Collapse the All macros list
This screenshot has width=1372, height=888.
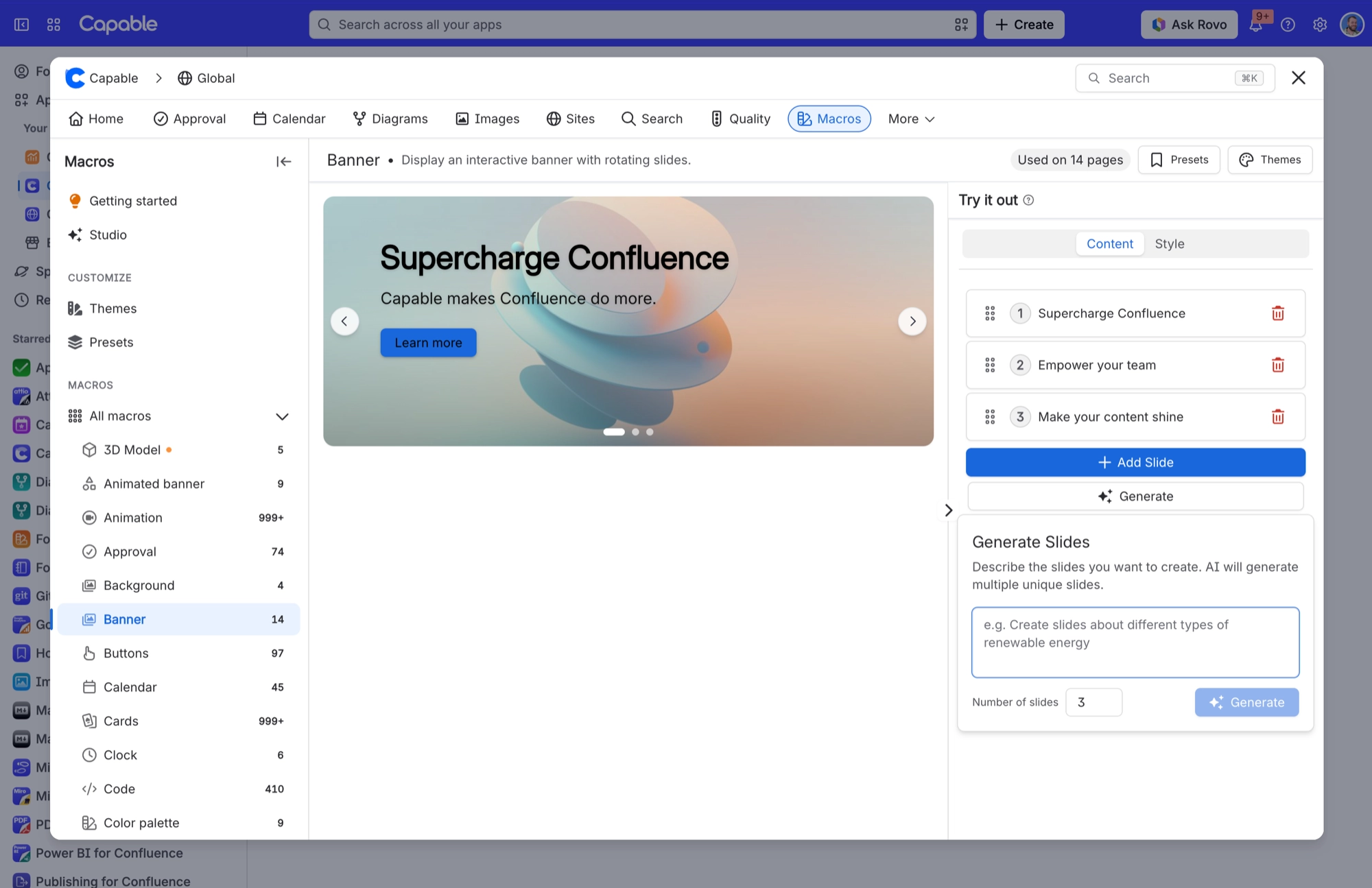click(x=282, y=416)
